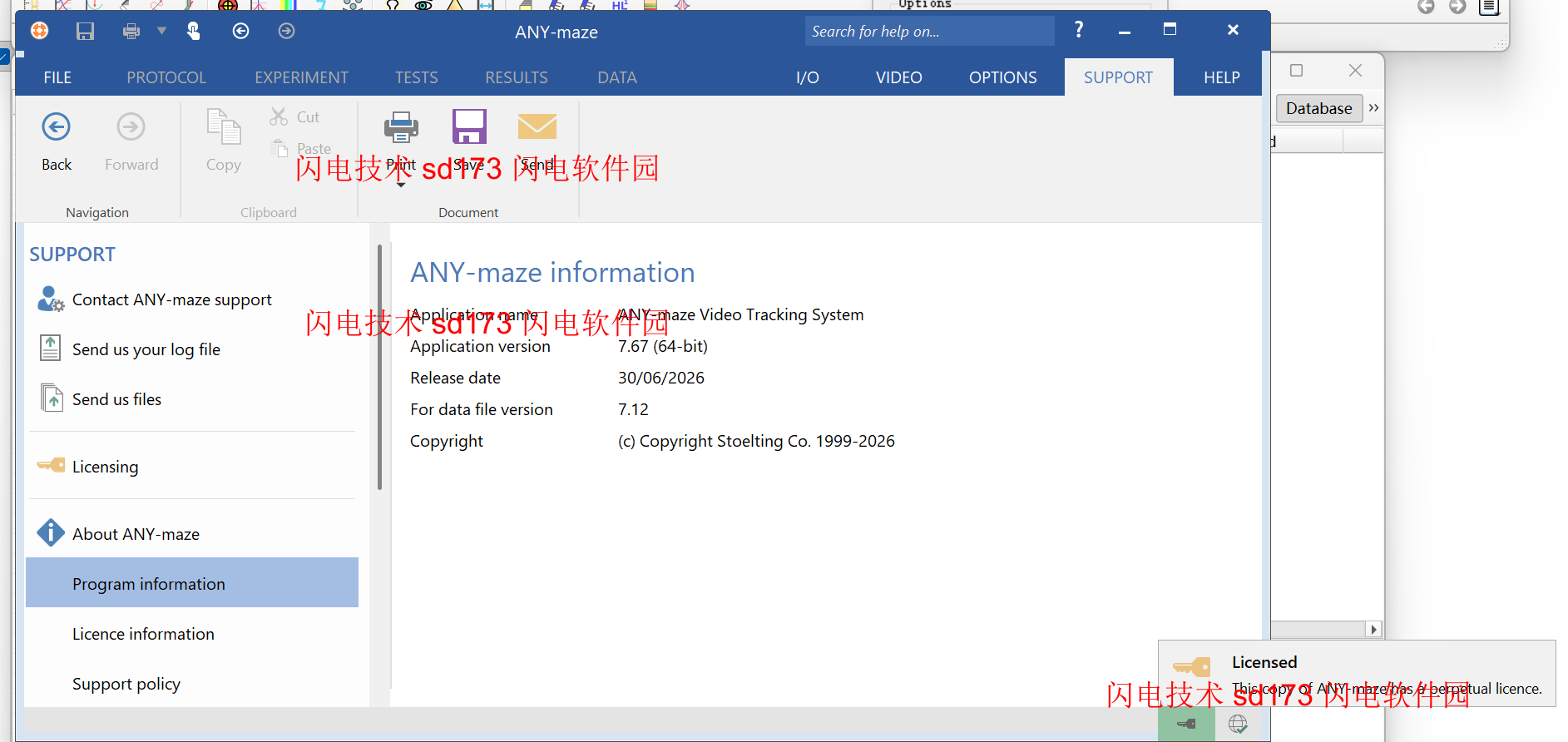Click the Database button in the background window
Image resolution: width=1568 pixels, height=742 pixels.
pos(1318,108)
